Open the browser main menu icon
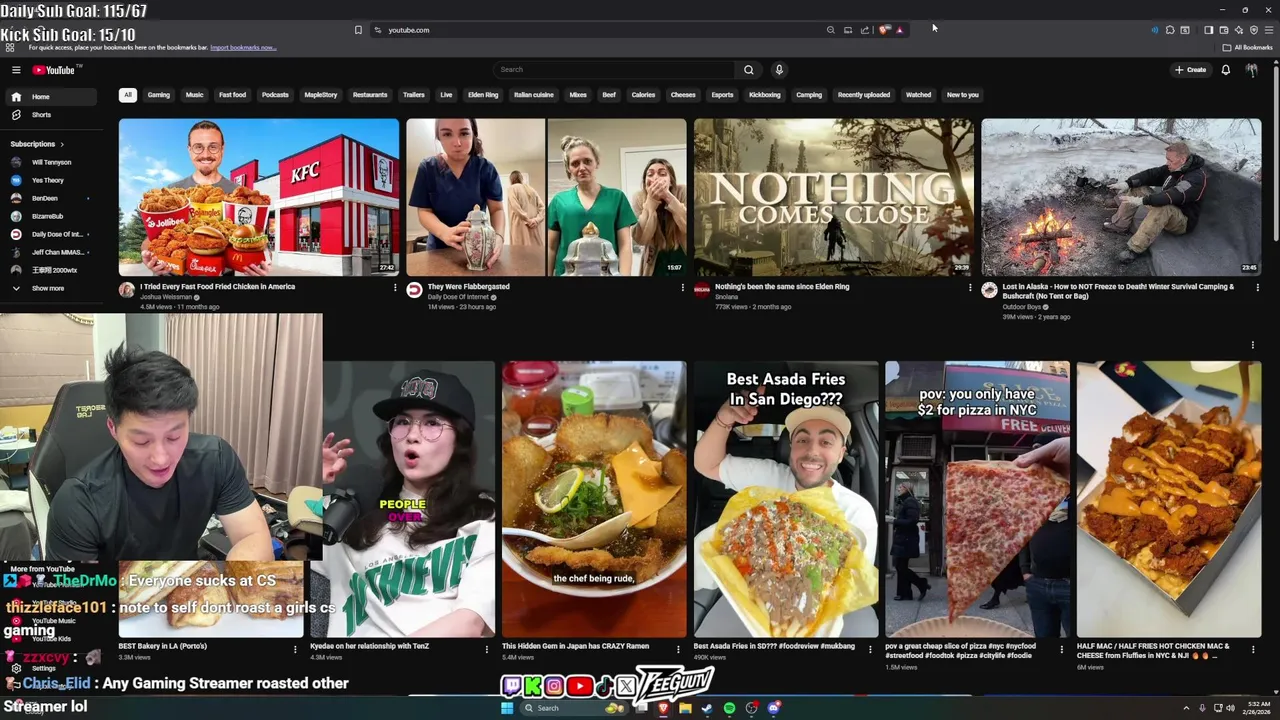The width and height of the screenshot is (1280, 720). tap(1270, 30)
